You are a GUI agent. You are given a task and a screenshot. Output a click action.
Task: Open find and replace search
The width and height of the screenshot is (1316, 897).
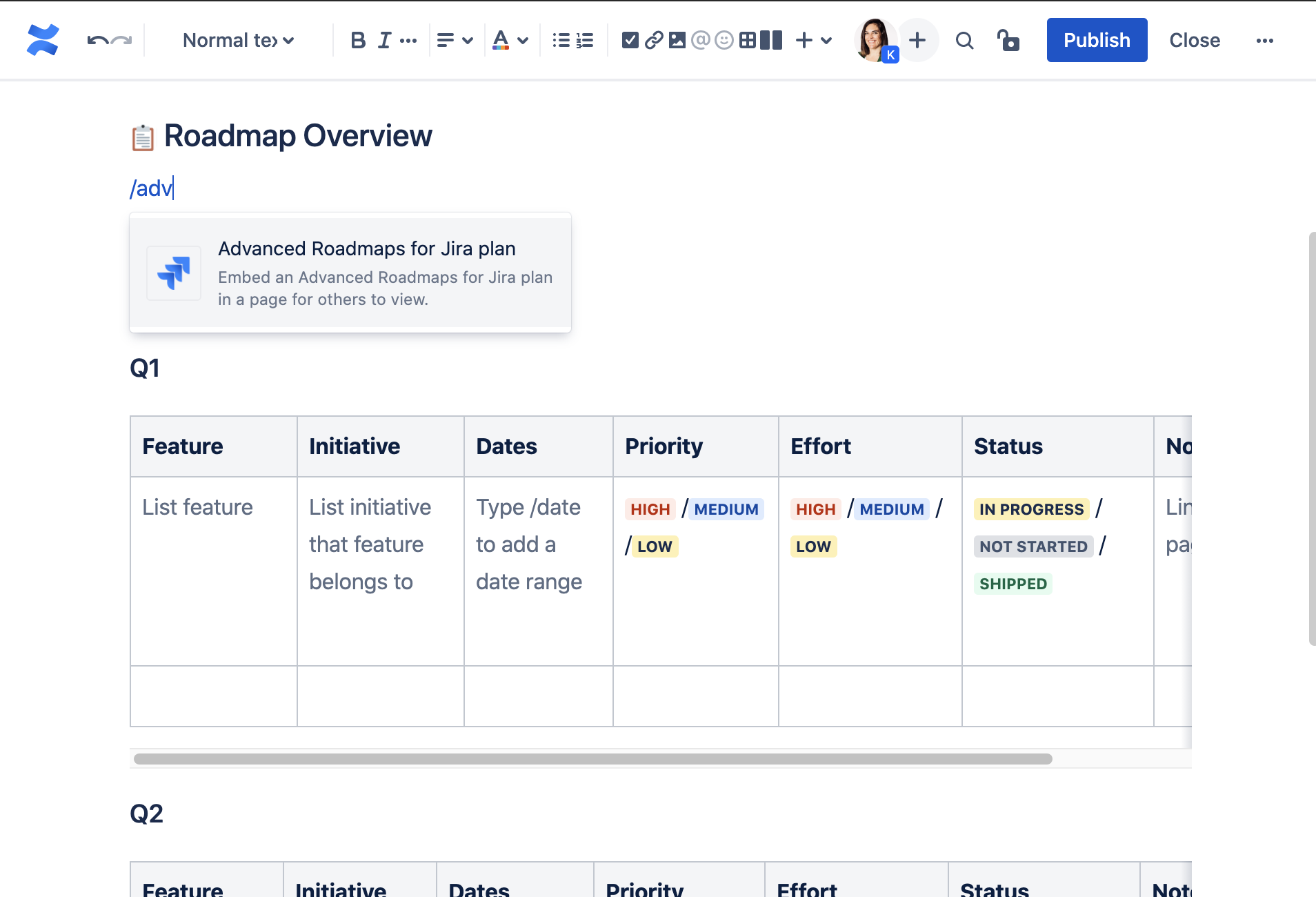click(x=964, y=41)
